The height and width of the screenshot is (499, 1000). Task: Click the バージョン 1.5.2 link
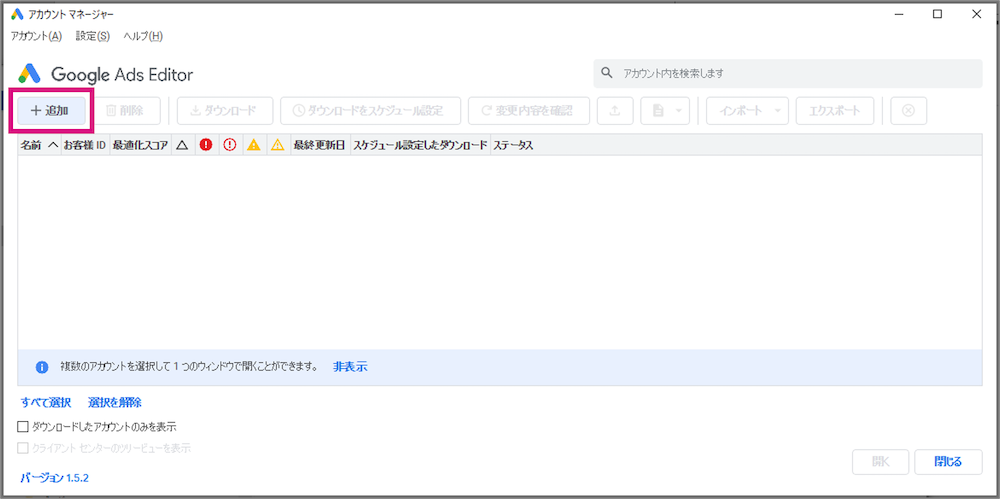click(54, 477)
